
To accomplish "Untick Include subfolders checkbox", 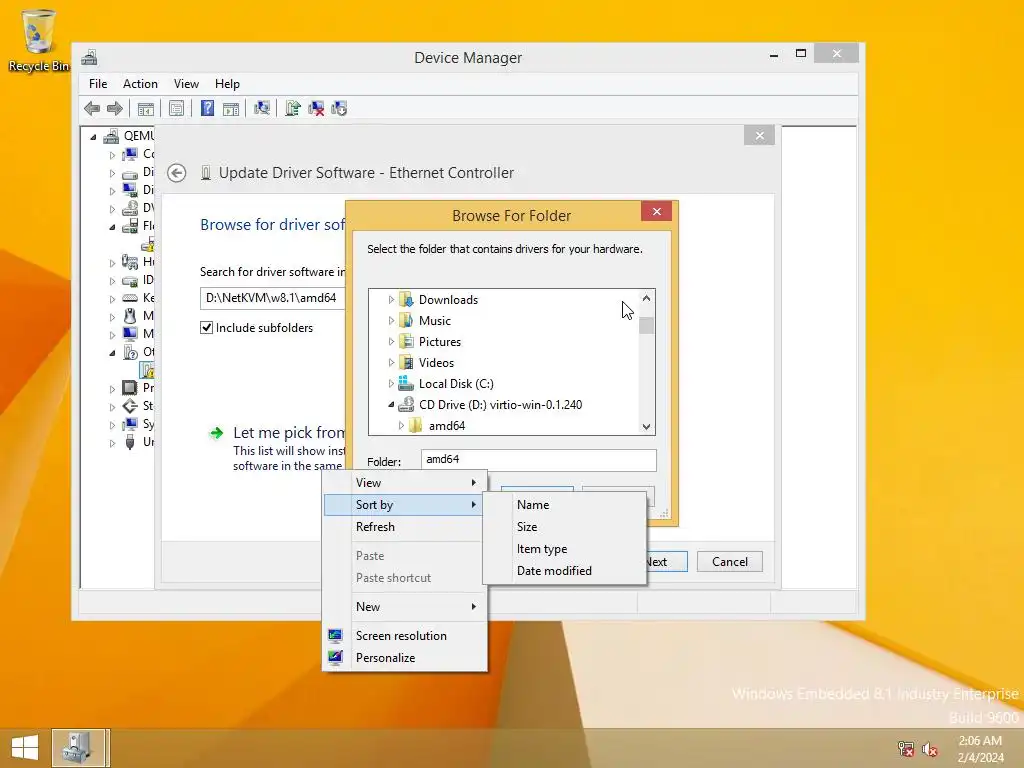I will click(206, 328).
